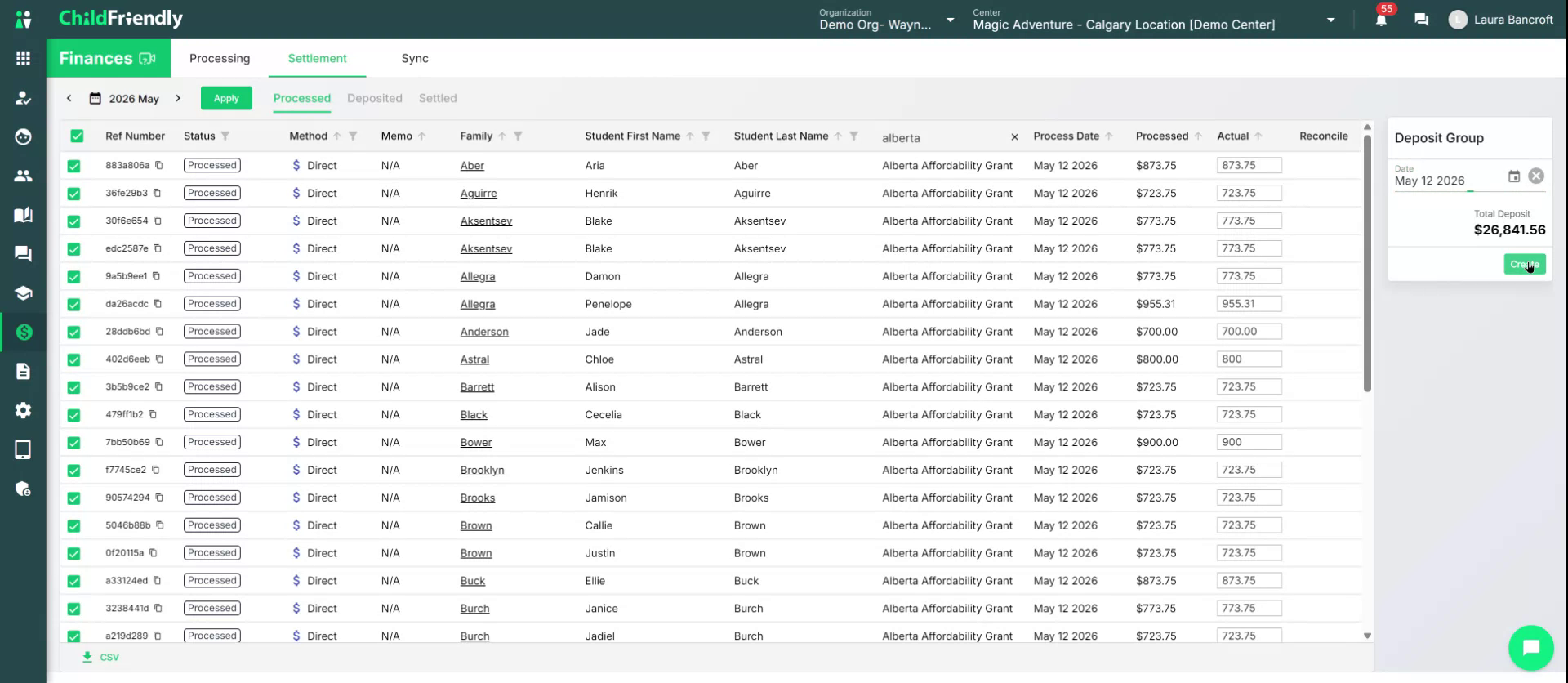1568x683 pixels.
Task: Edit the Actual field showing 955.31
Action: pos(1249,304)
